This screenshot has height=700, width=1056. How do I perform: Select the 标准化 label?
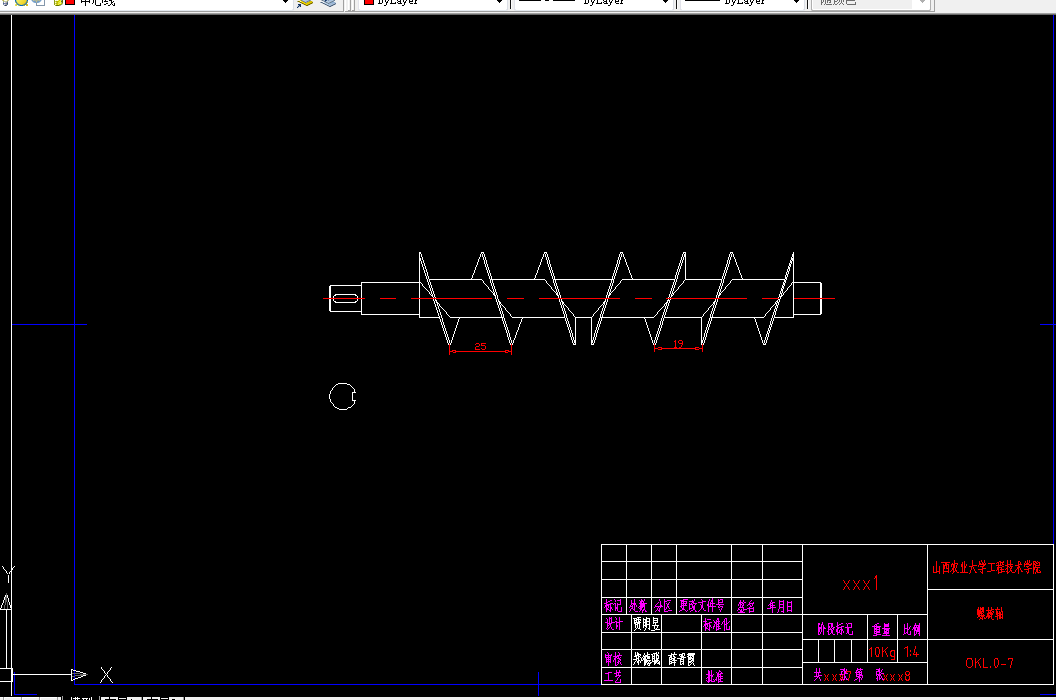(717, 624)
